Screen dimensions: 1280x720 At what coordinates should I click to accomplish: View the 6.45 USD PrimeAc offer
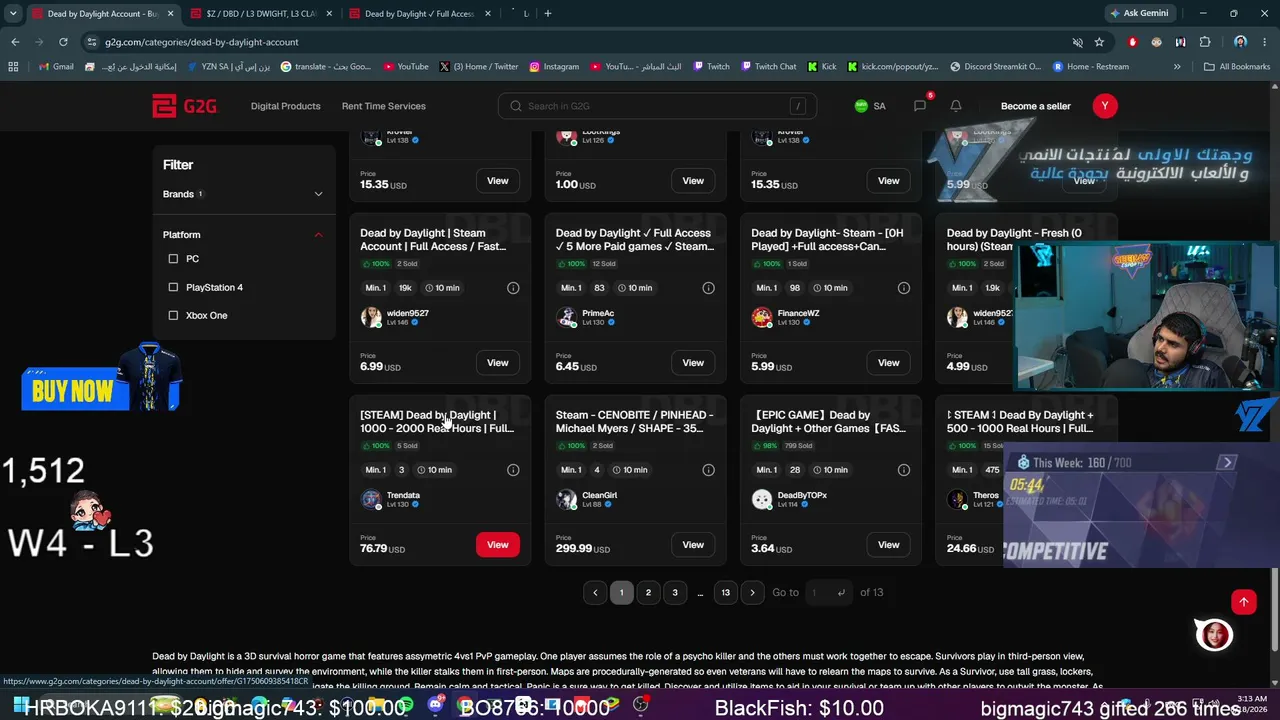pyautogui.click(x=693, y=363)
